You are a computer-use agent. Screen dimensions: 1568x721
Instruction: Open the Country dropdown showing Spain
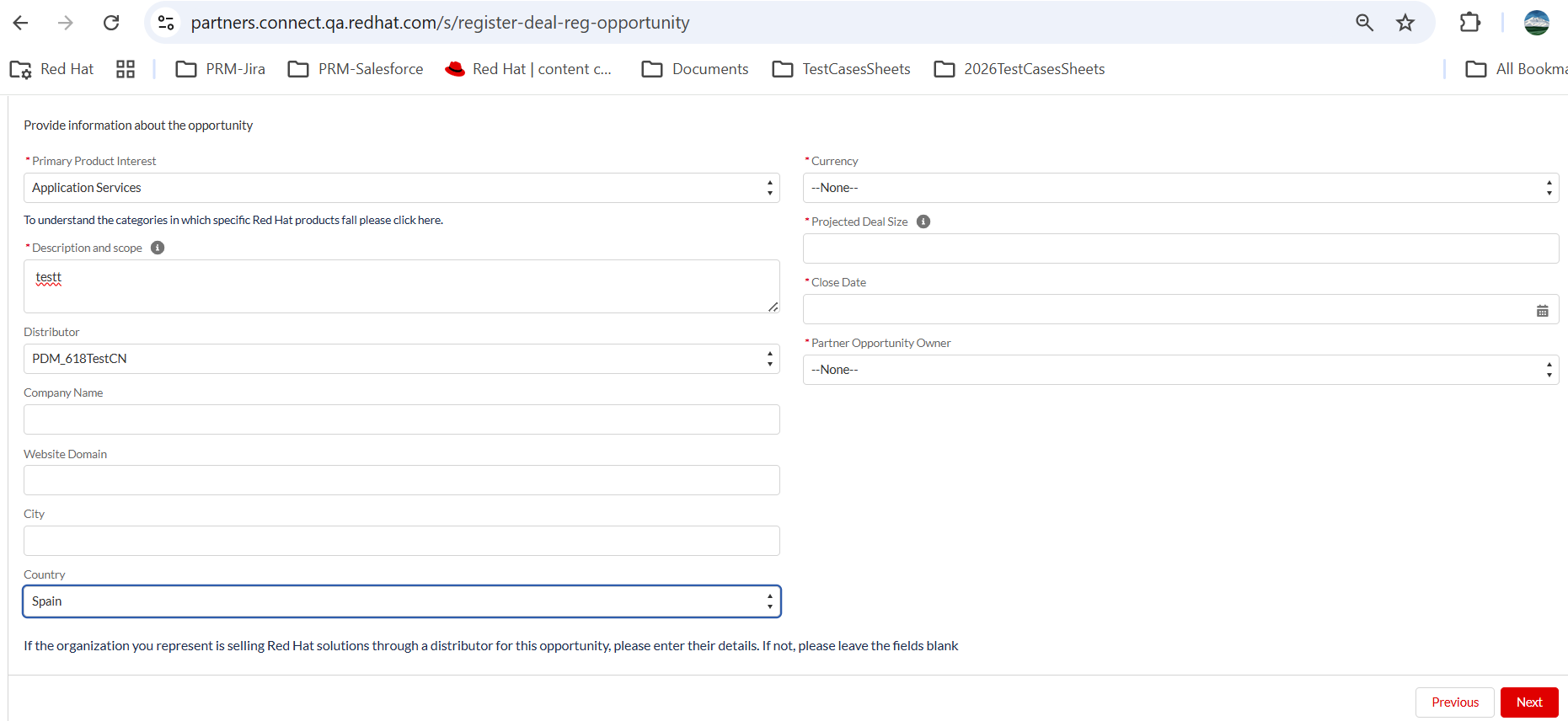coord(402,601)
